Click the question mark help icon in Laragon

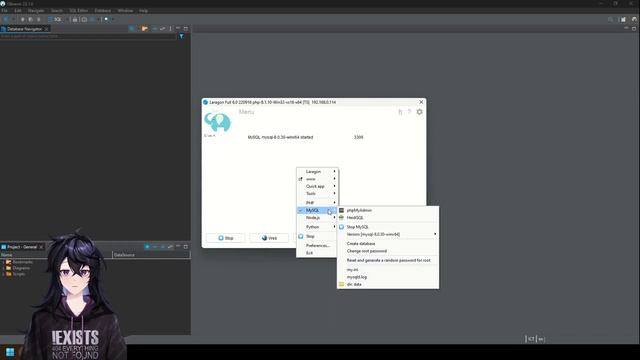(x=409, y=112)
